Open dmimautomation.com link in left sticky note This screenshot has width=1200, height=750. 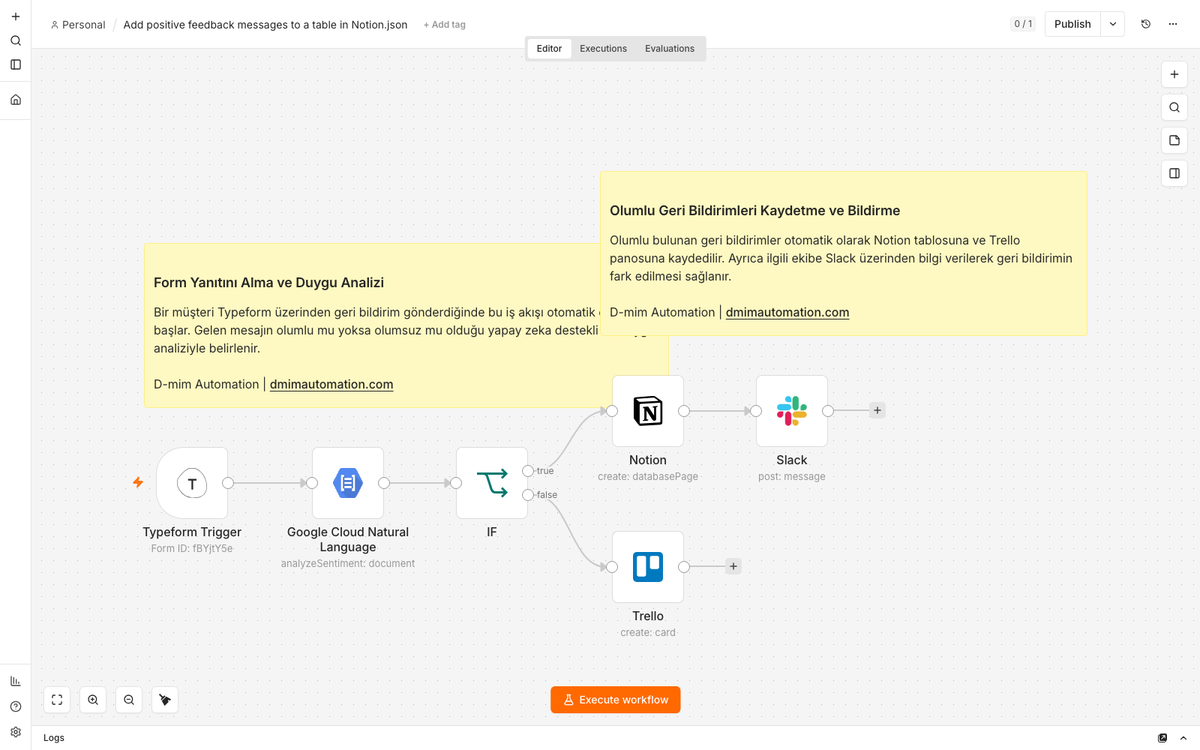[x=331, y=384]
